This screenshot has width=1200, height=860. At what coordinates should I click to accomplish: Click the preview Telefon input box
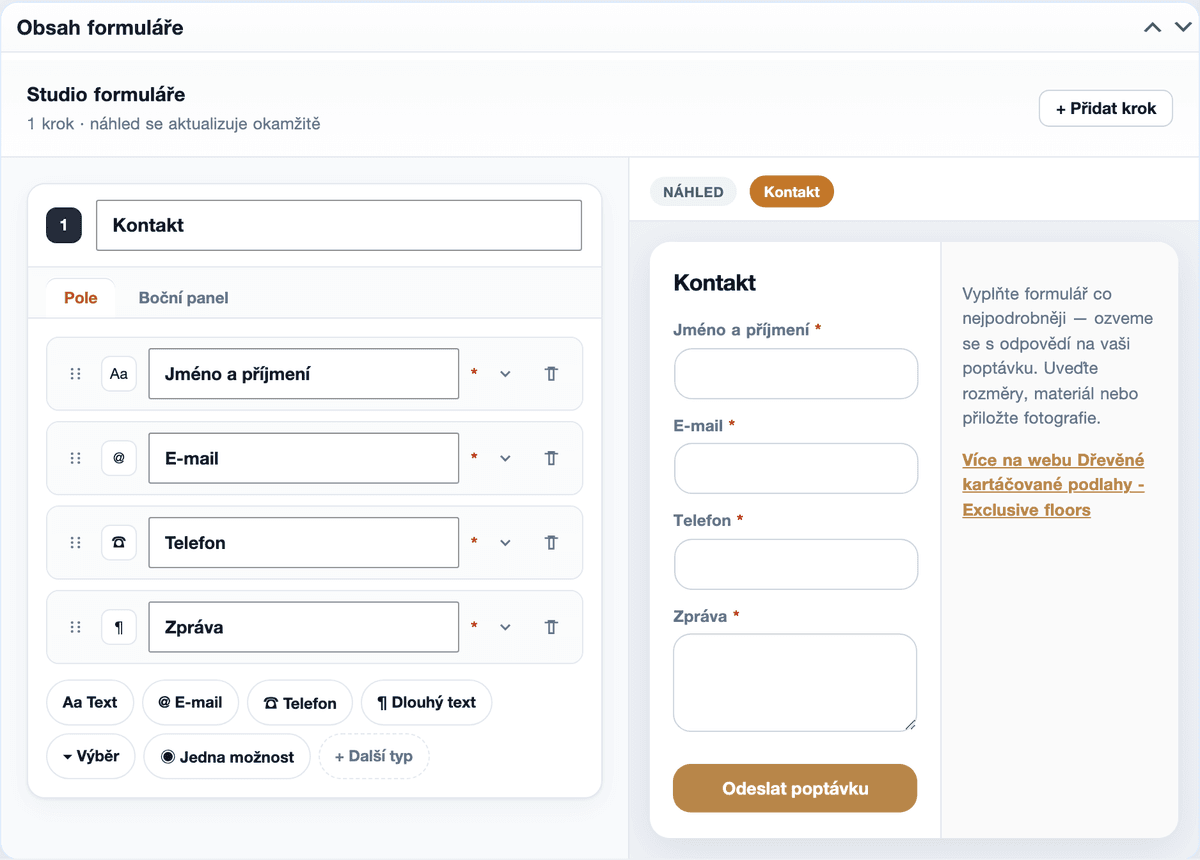[796, 565]
